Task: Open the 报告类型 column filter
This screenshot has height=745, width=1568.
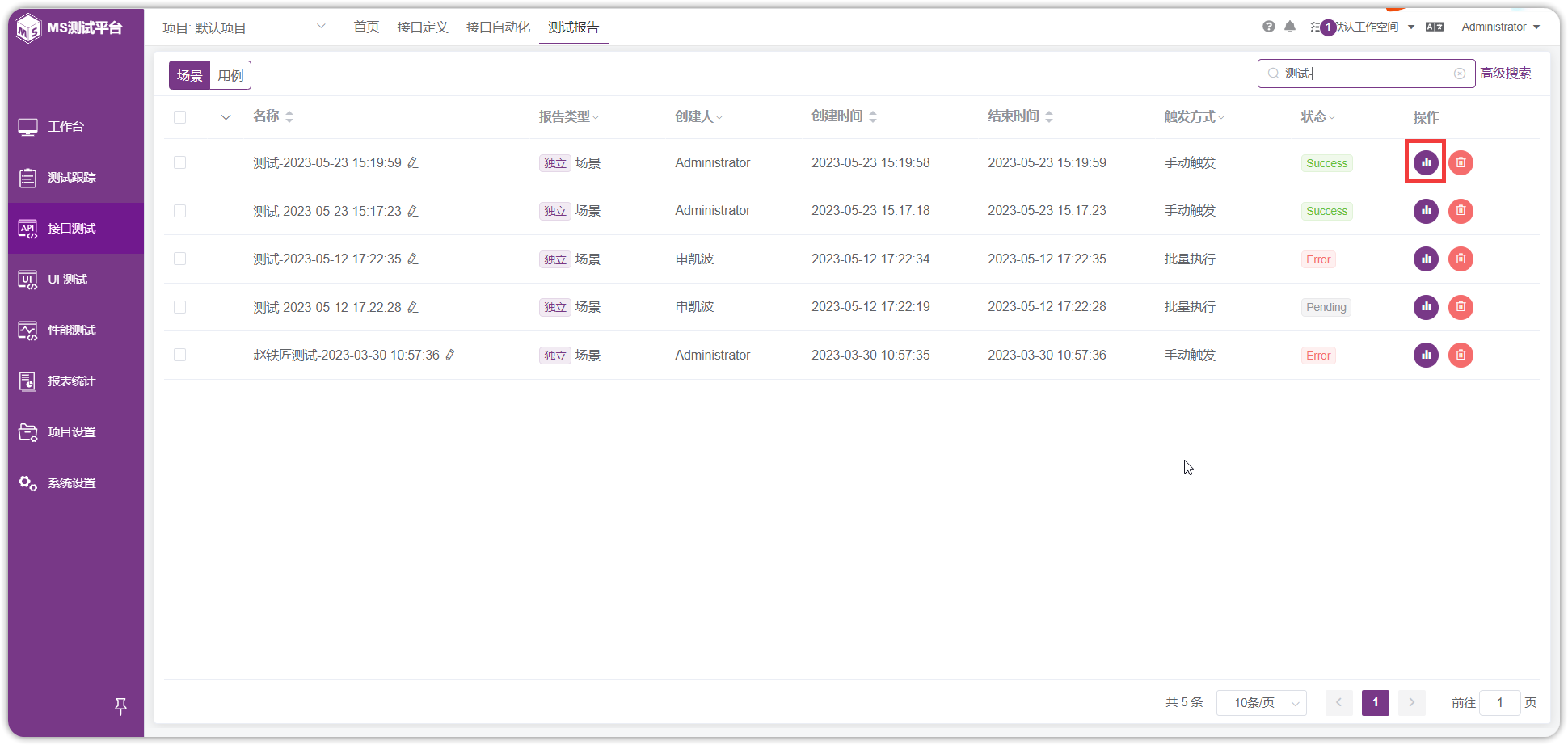Action: tap(596, 118)
